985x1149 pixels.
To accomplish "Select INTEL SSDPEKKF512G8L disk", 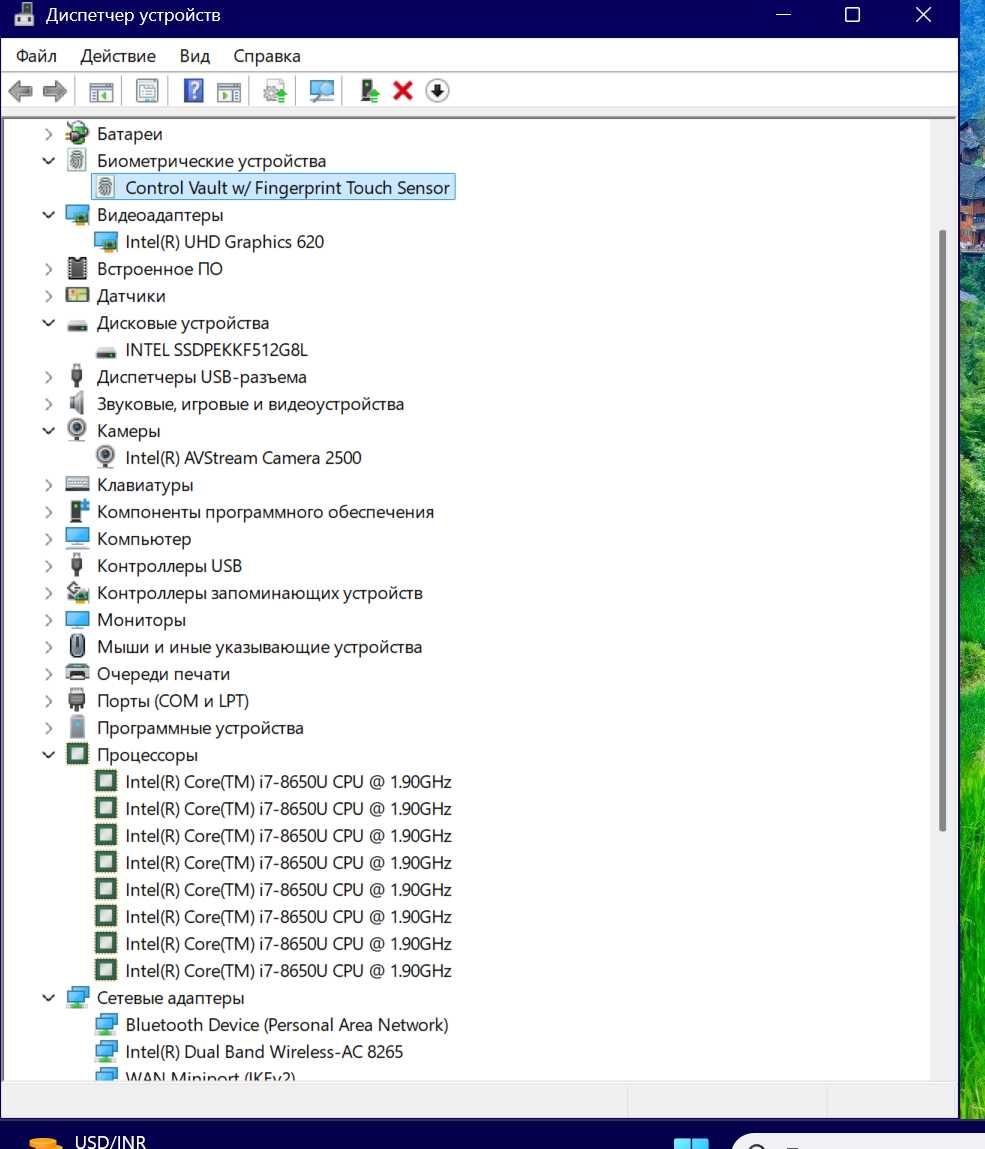I will pos(216,350).
